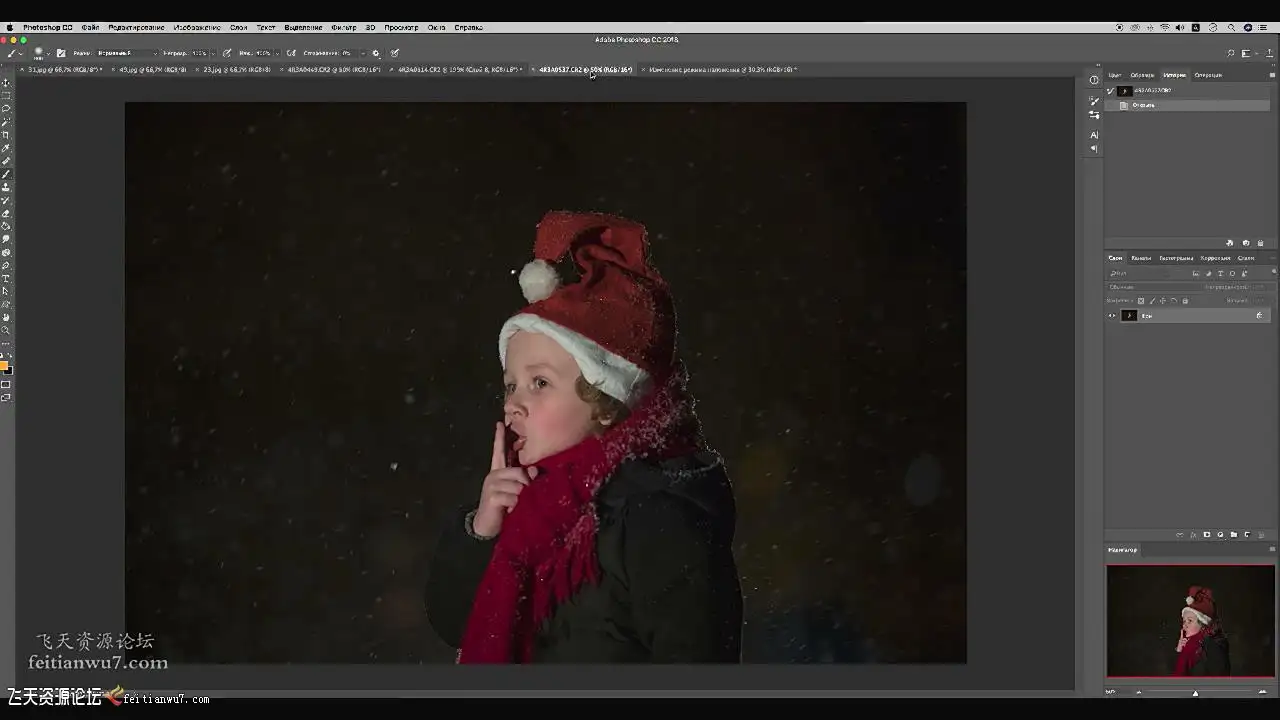Screen dimensions: 1280x720
Task: Select the Magic Wand tool
Action: click(x=6, y=122)
